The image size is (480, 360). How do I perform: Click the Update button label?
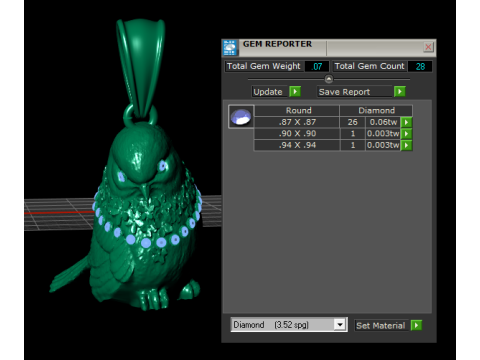(x=269, y=92)
